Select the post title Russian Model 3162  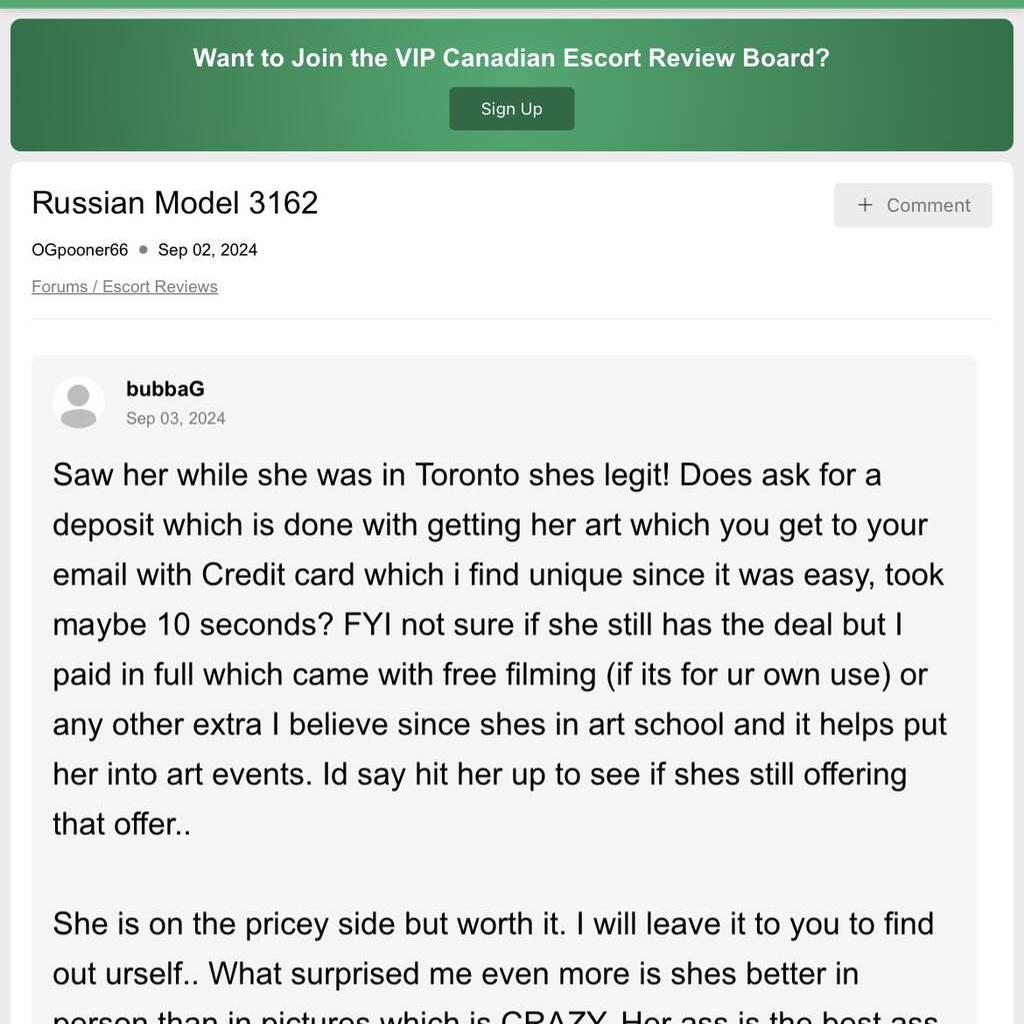pyautogui.click(x=174, y=203)
